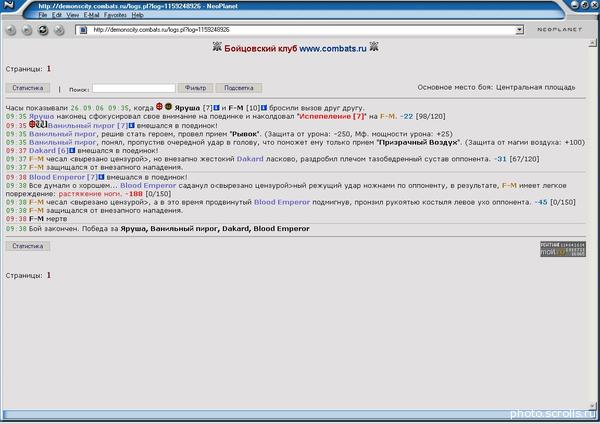Click the растяжение ноги injury text
This screenshot has height=424, width=600.
90,194
